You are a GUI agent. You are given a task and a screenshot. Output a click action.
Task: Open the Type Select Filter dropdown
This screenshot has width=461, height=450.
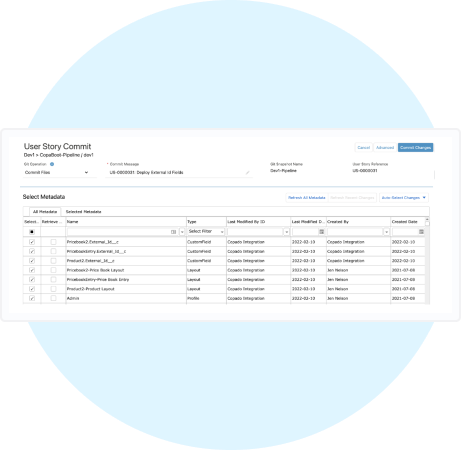tap(206, 231)
